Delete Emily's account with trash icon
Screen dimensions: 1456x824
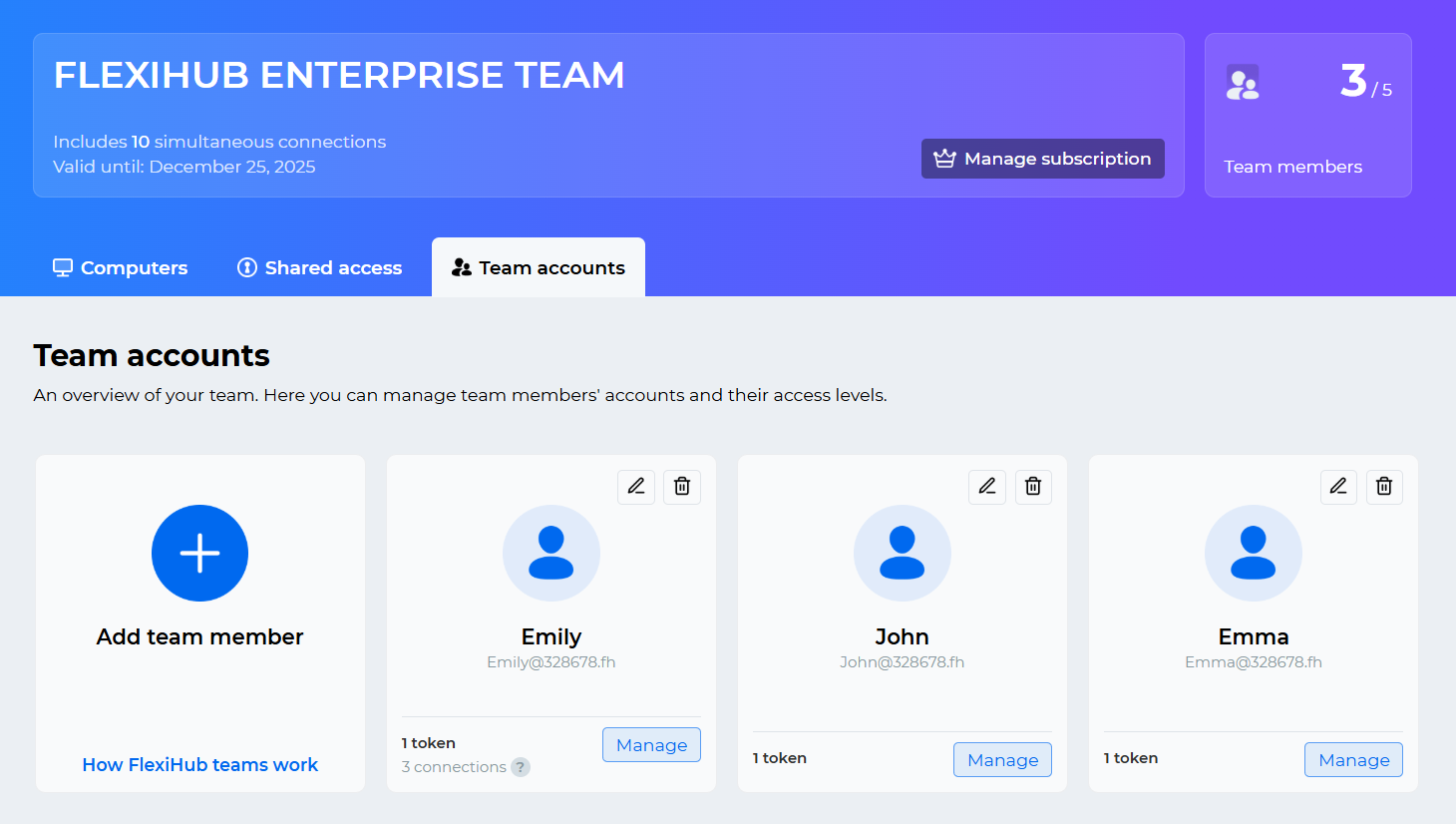(682, 487)
